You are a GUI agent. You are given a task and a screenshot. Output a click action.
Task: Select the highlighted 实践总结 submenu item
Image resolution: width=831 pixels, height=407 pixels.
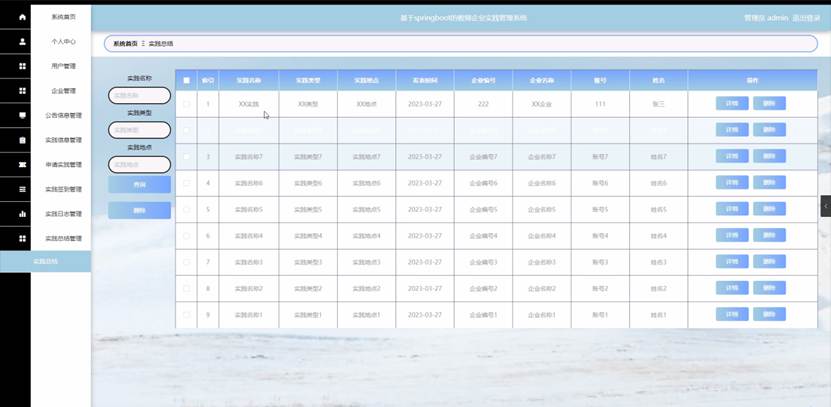coord(46,261)
